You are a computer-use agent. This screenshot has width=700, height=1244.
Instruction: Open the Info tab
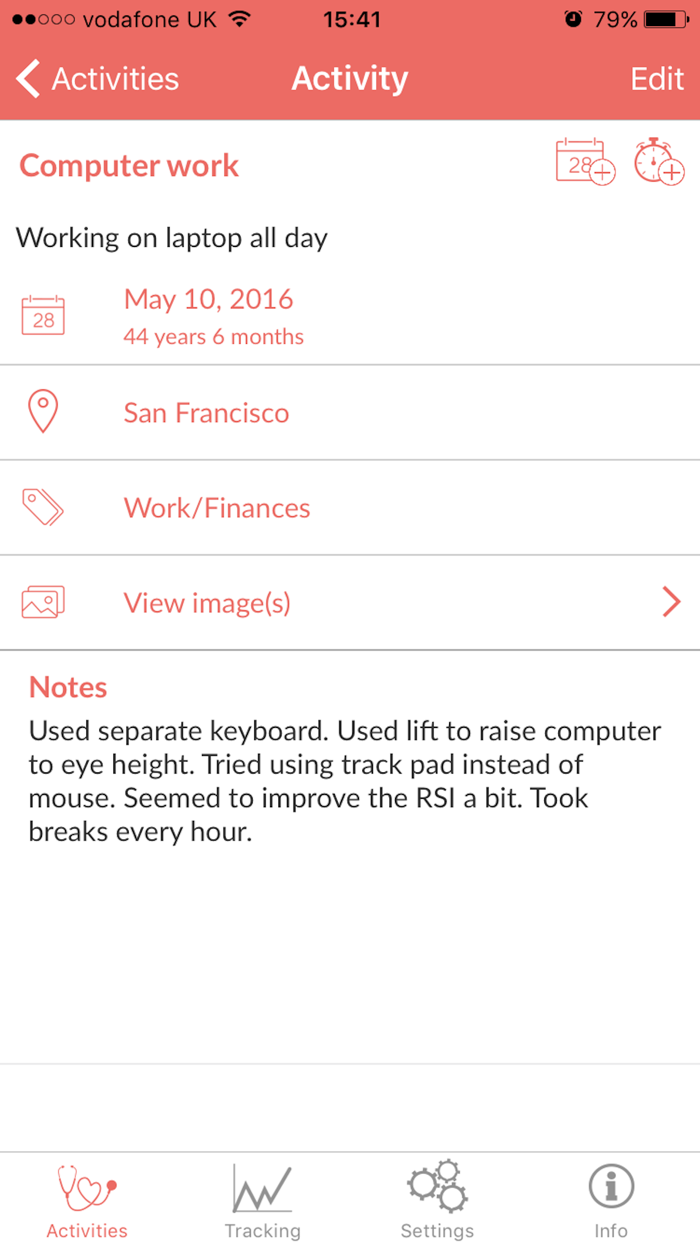click(611, 1198)
